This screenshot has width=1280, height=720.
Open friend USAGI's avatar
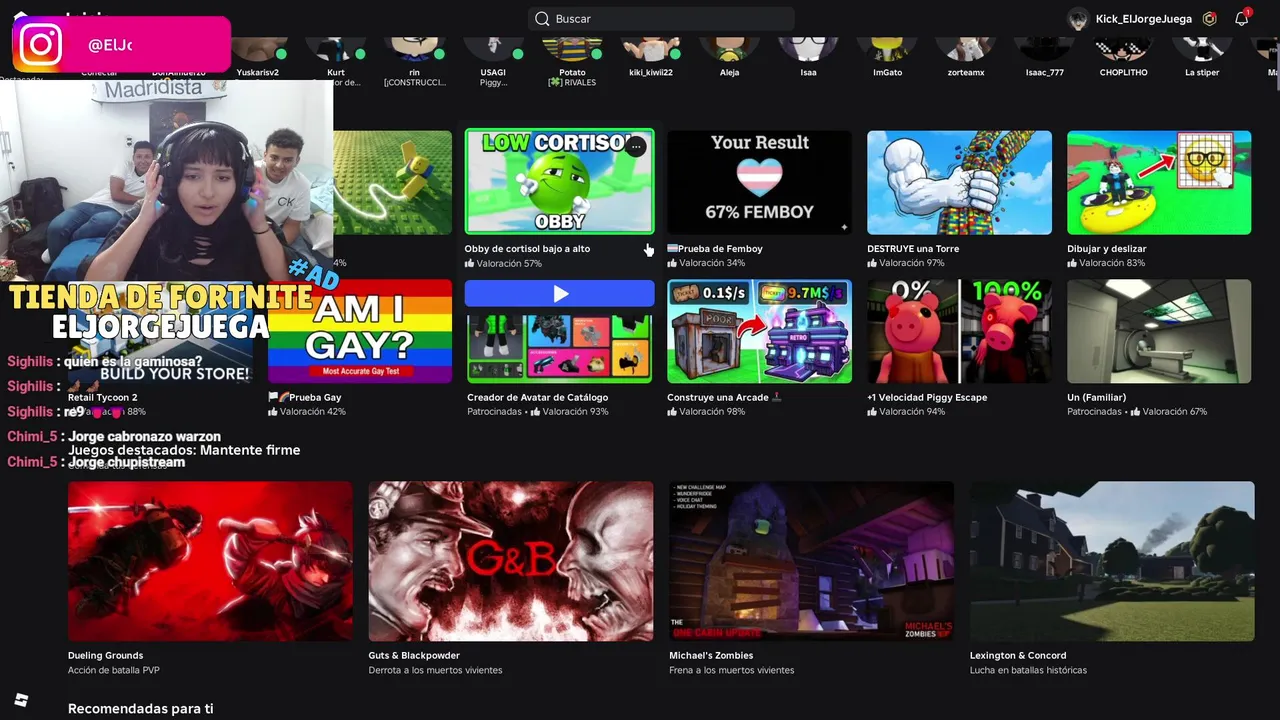[x=493, y=49]
